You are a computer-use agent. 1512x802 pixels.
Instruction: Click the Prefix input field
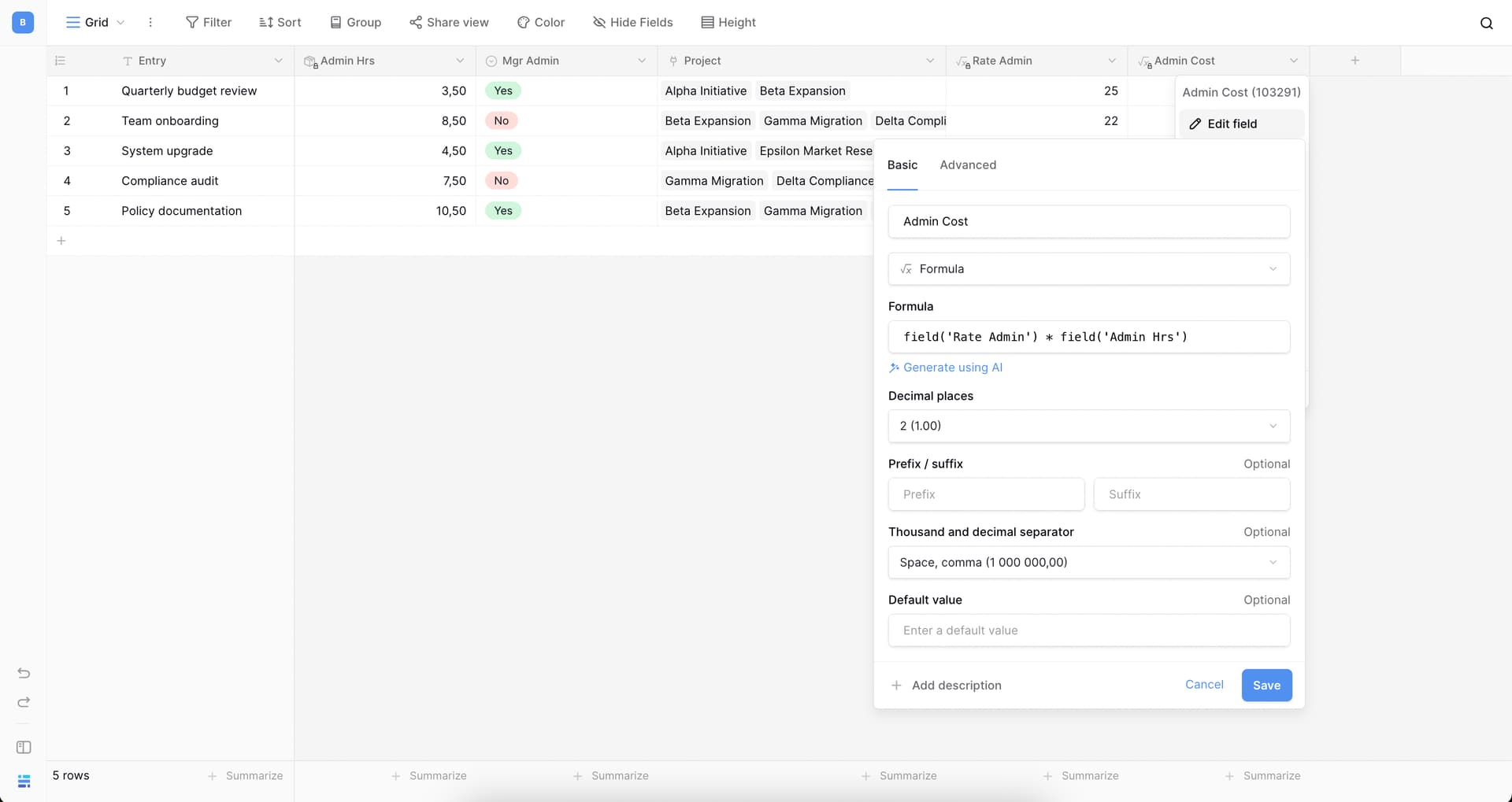pos(986,494)
